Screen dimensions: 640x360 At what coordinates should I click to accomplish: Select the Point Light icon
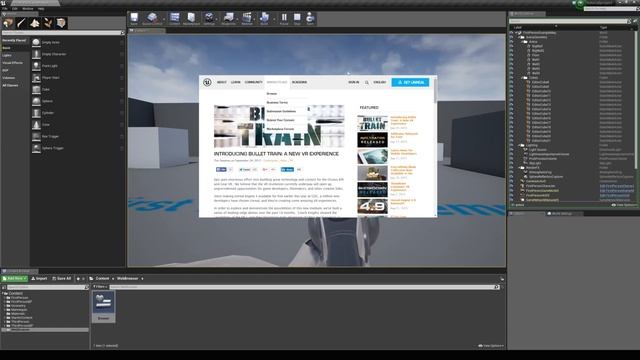[x=36, y=65]
